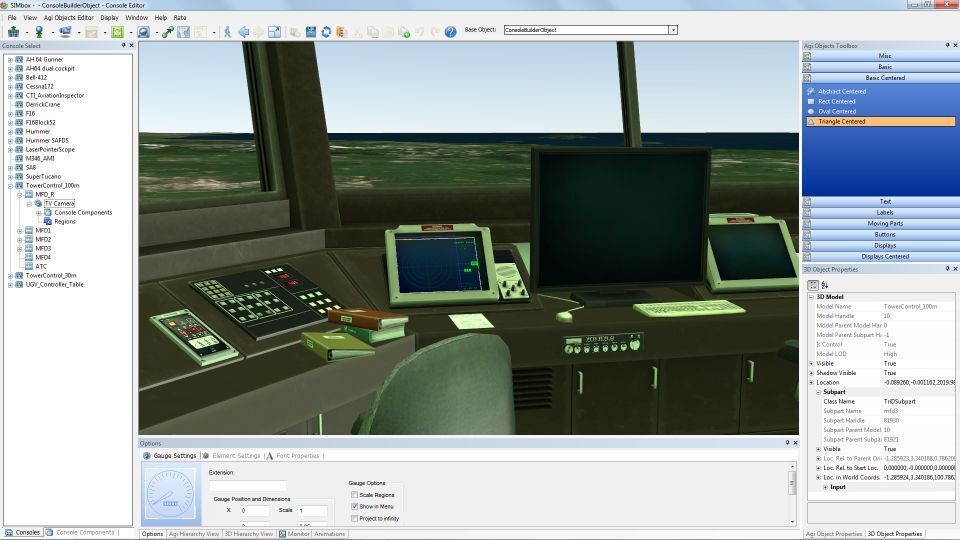Enable the Scale Regions checkbox
The image size is (960, 540).
[354, 495]
